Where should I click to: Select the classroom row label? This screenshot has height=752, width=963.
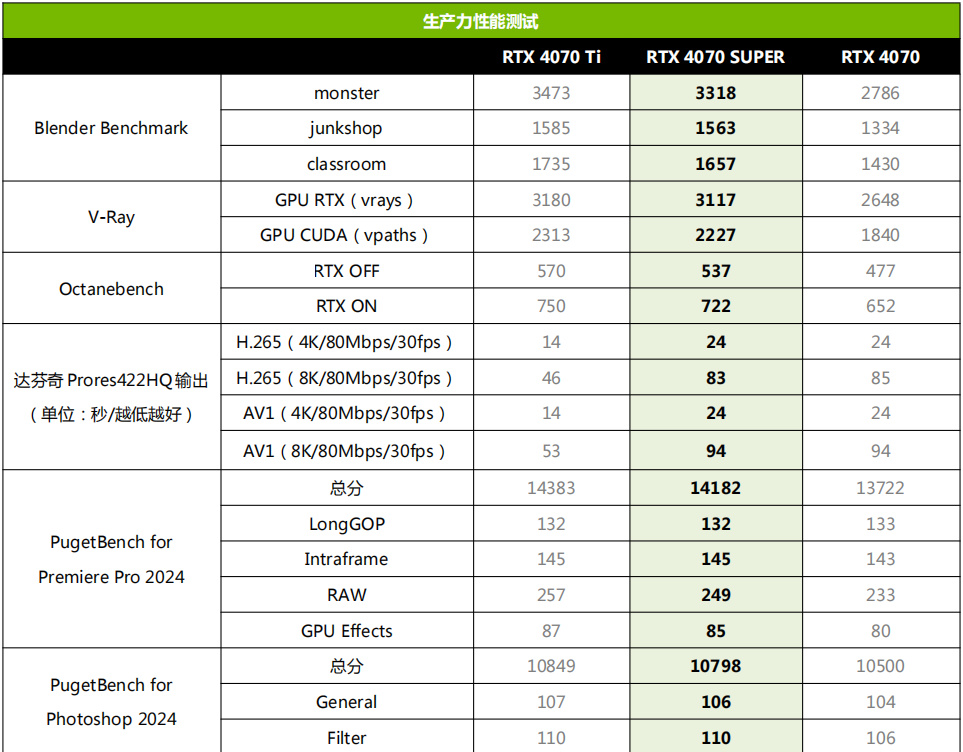click(x=346, y=164)
